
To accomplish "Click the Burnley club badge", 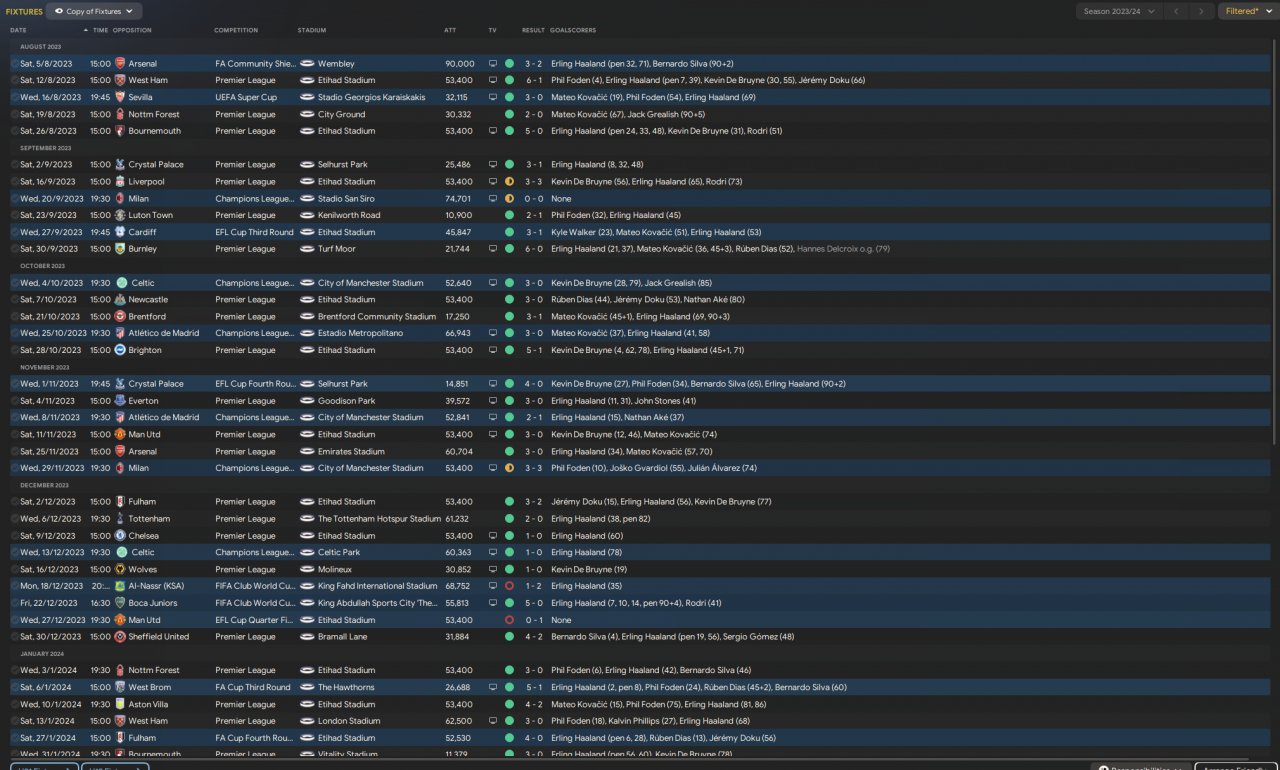I will point(120,249).
